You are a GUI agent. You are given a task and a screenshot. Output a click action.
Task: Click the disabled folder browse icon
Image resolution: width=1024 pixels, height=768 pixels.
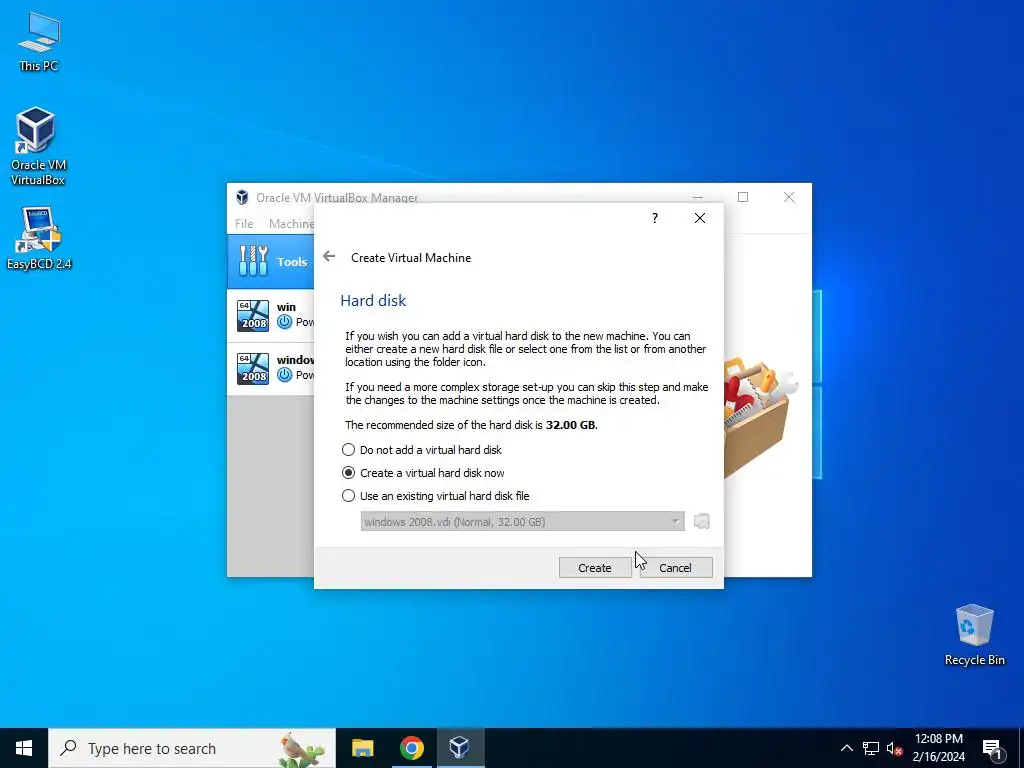tap(701, 521)
